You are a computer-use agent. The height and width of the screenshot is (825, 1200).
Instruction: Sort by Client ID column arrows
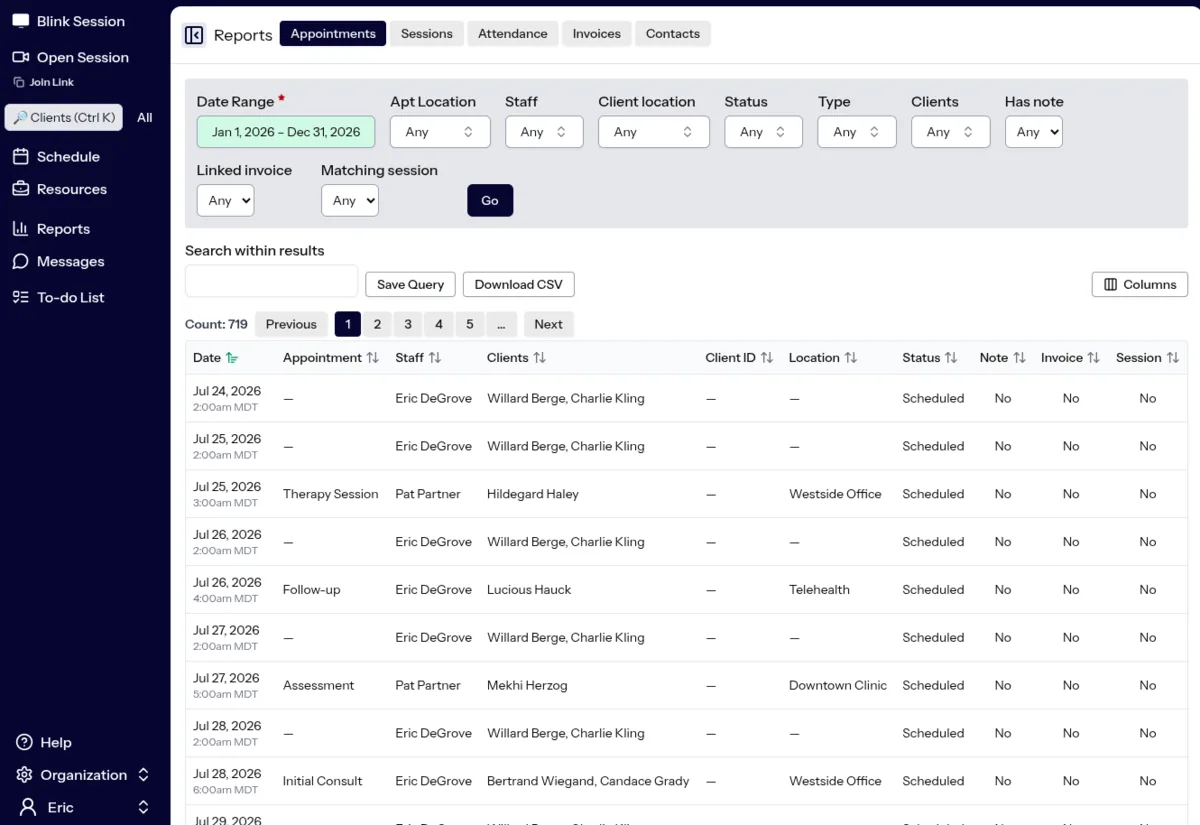767,358
